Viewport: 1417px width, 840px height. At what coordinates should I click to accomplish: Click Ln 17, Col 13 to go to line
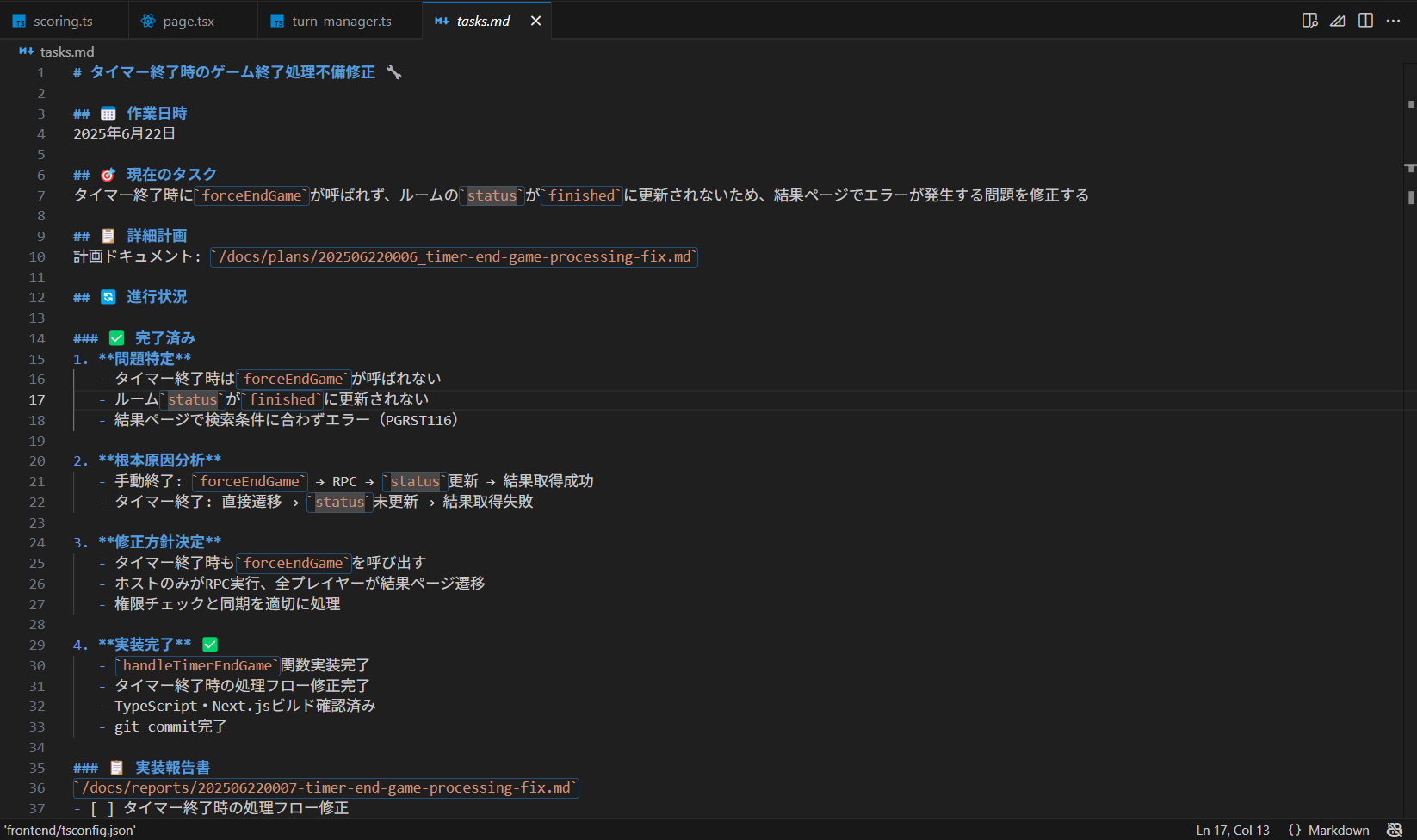[1233, 830]
